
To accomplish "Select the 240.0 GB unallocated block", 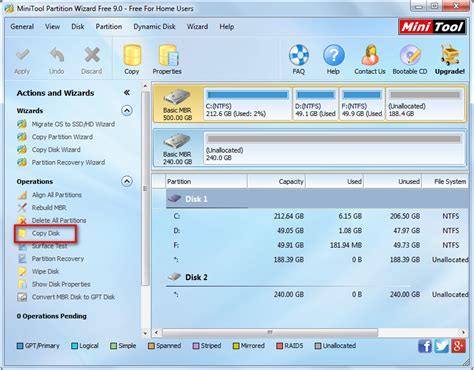I will (x=334, y=148).
